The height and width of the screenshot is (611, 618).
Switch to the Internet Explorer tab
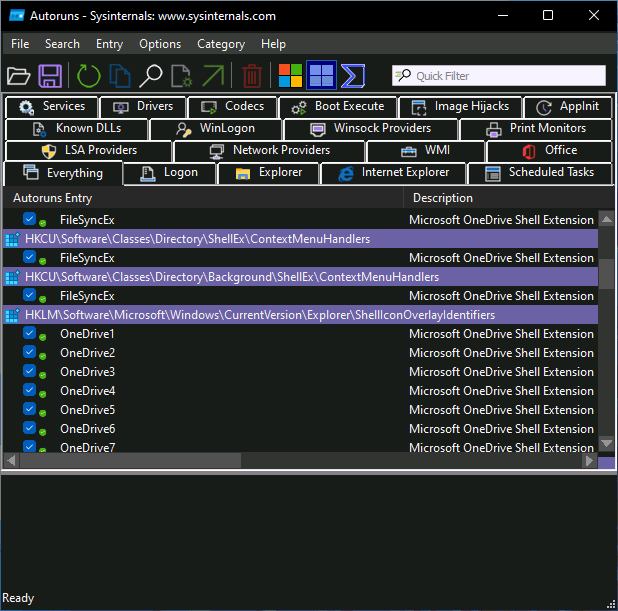(x=393, y=173)
